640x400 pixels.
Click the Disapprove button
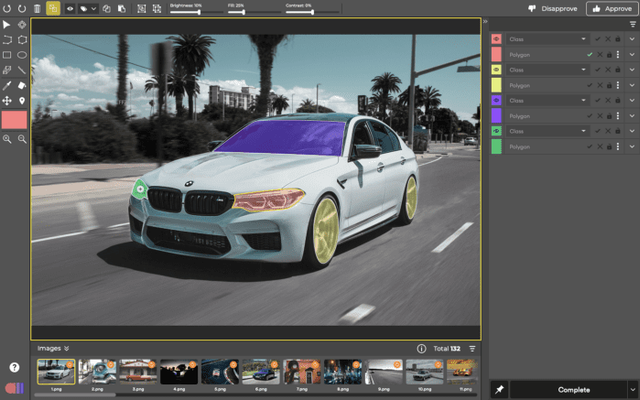553,9
